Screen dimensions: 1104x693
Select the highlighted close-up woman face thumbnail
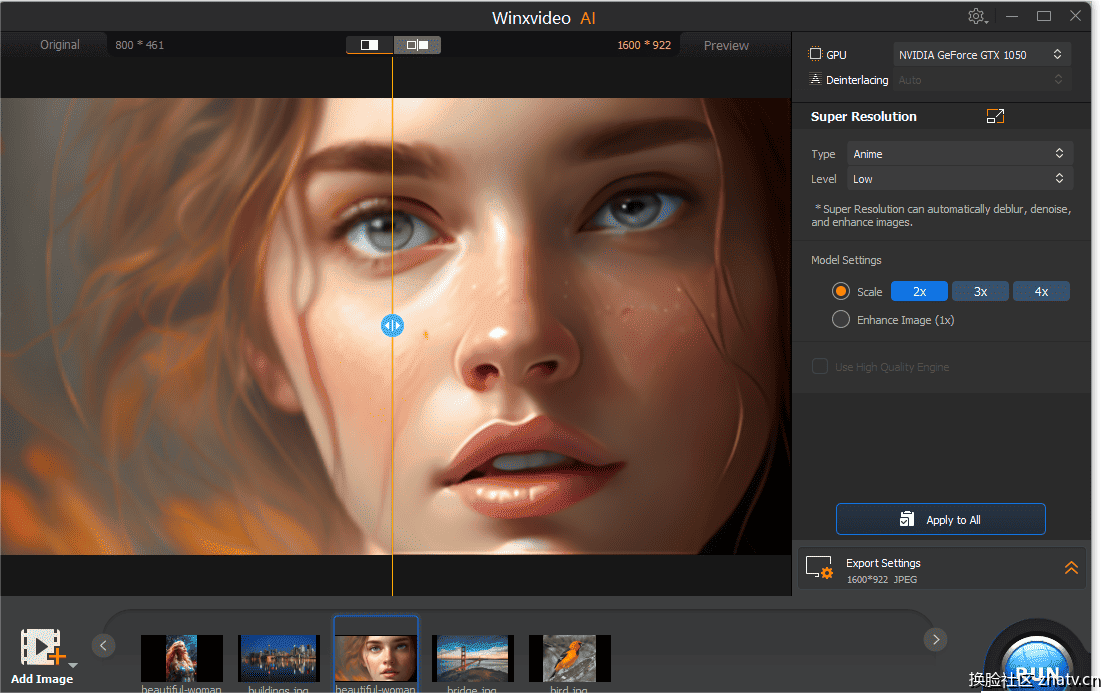coord(376,658)
